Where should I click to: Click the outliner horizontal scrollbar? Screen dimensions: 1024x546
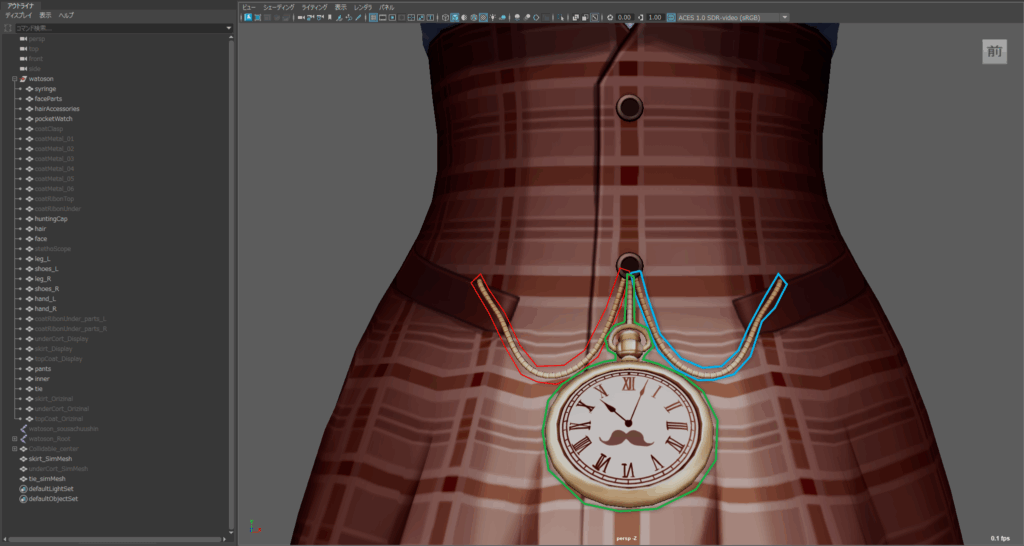tap(115, 540)
